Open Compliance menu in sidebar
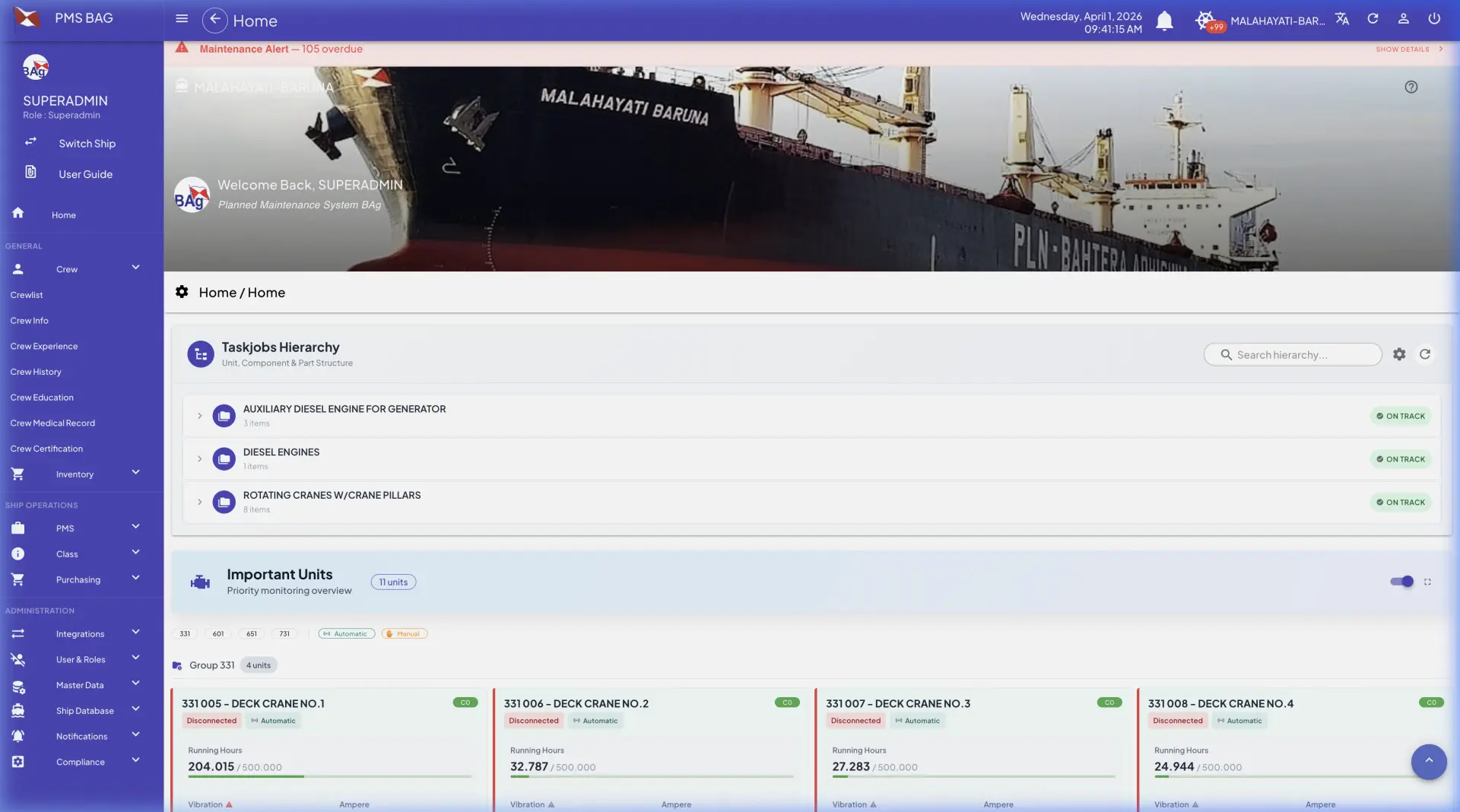 pyautogui.click(x=81, y=762)
